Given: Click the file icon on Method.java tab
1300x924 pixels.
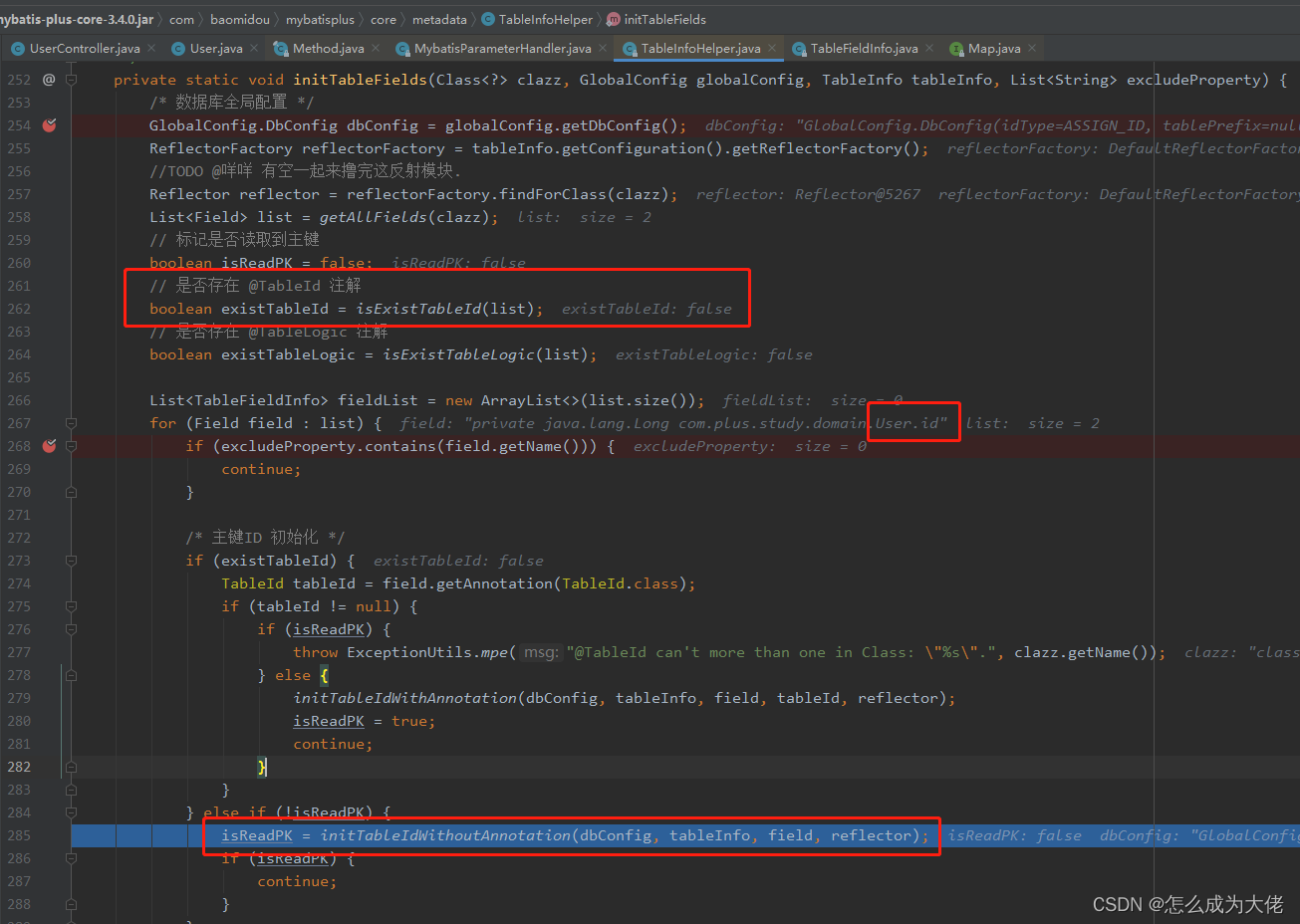Looking at the screenshot, I should [x=280, y=49].
